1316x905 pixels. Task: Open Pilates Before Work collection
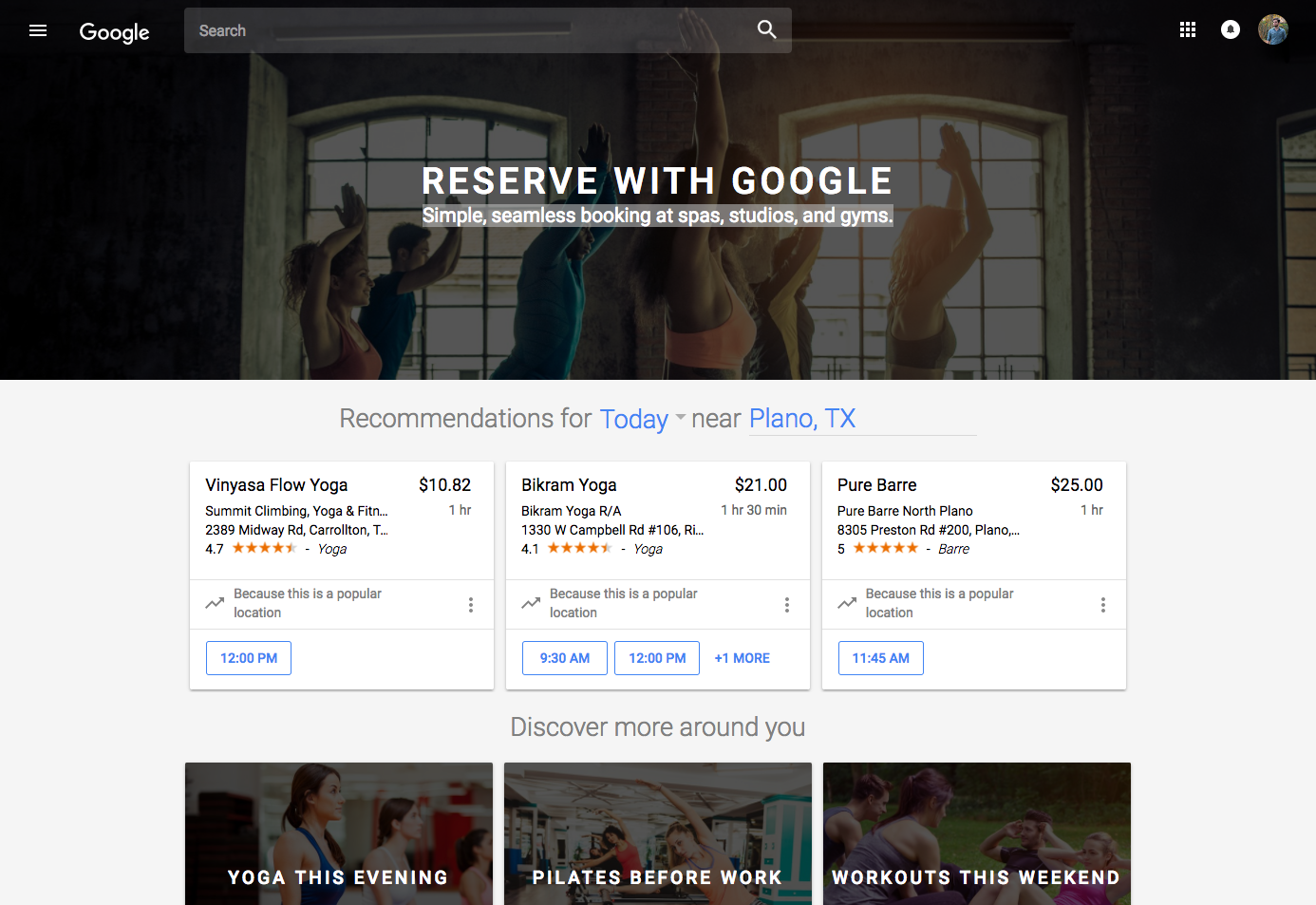(658, 834)
